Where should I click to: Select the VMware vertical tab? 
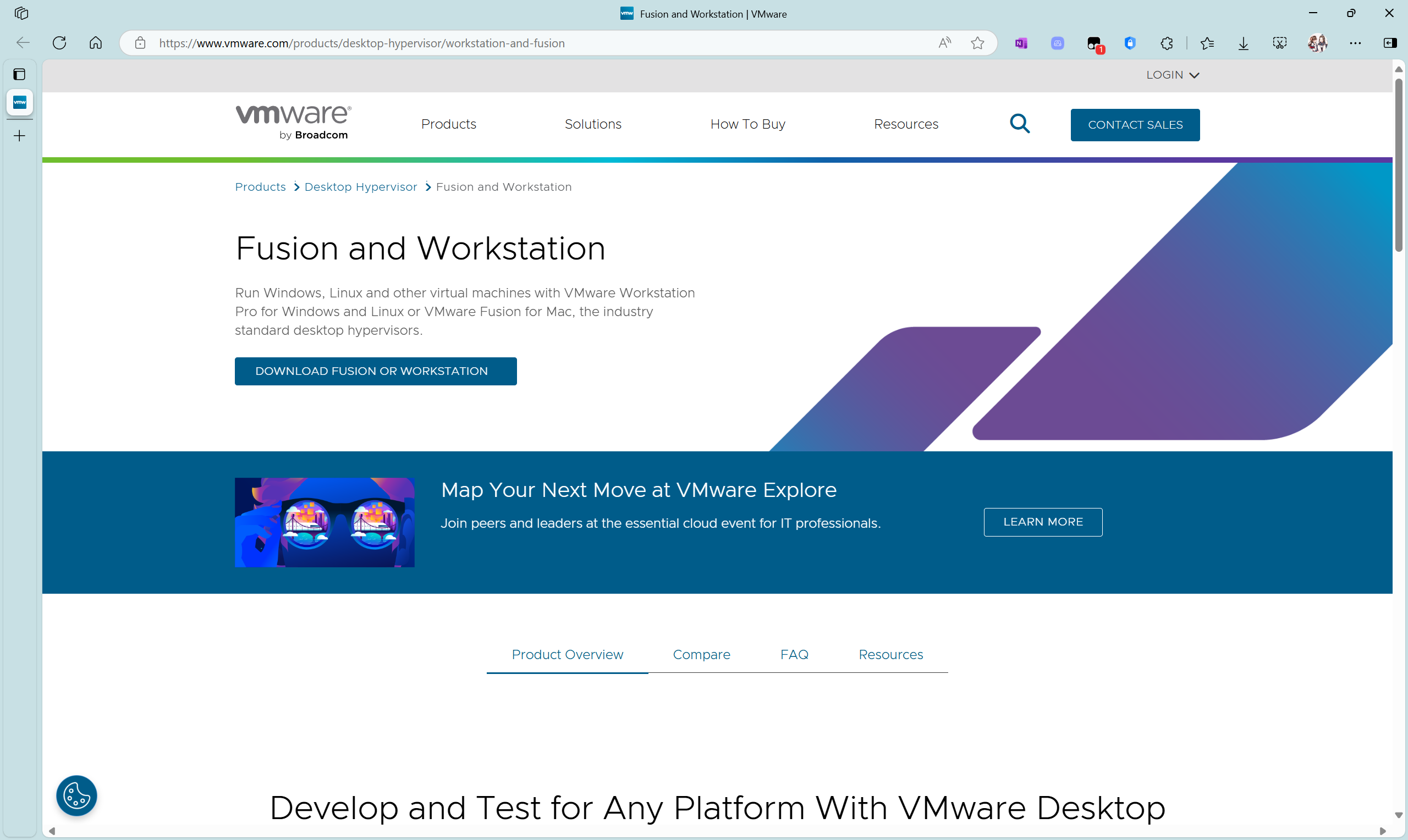click(19, 102)
